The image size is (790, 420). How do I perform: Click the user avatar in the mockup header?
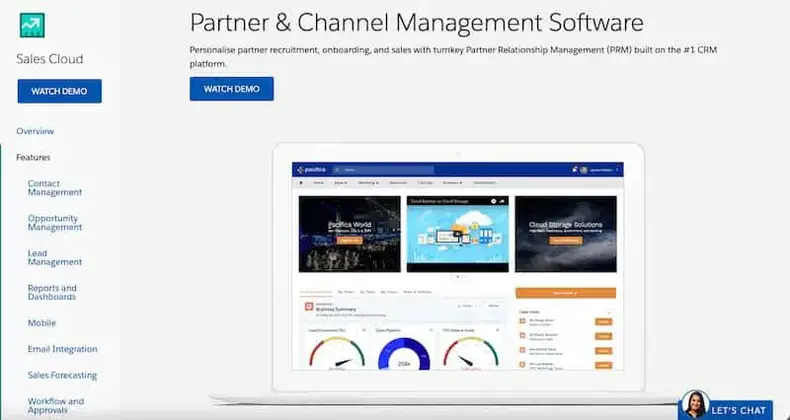[x=583, y=170]
